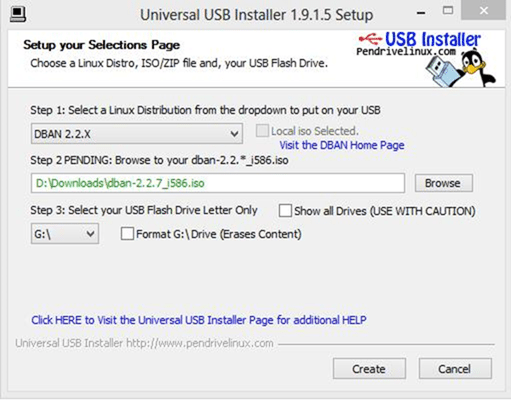Viewport: 511px width, 403px height.
Task: Enable Show all Drives checkbox
Action: pyautogui.click(x=285, y=211)
